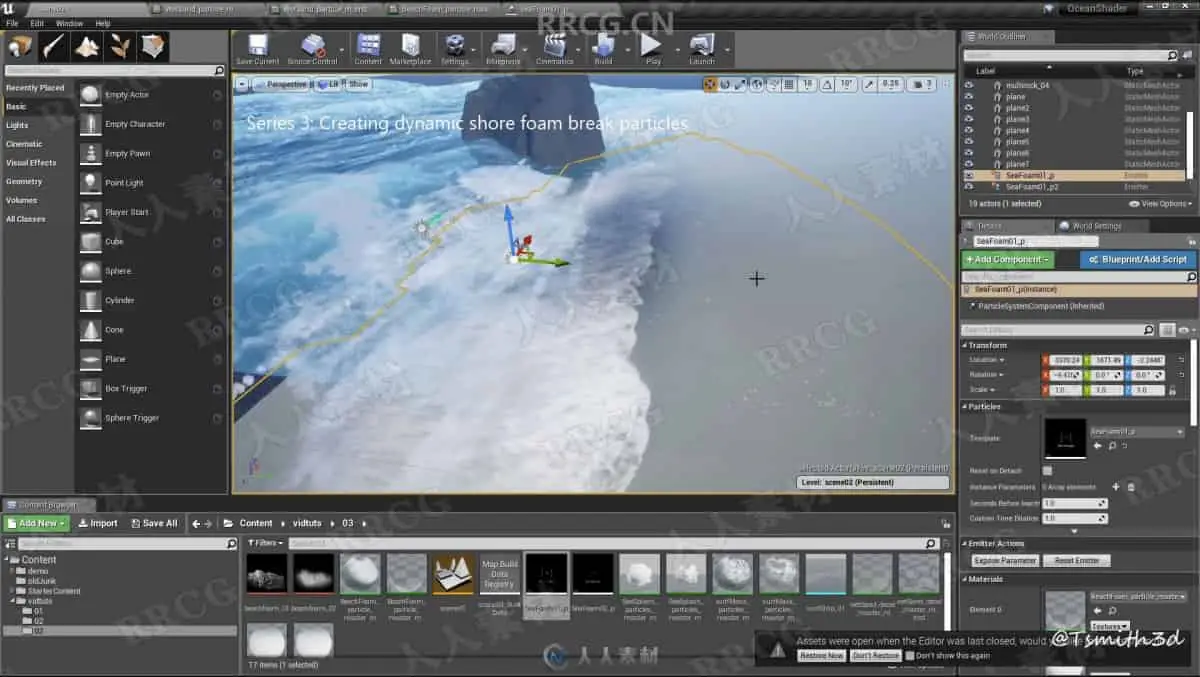This screenshot has width=1200, height=677.
Task: Toggle grid snapping in viewport toolbar
Action: click(790, 85)
